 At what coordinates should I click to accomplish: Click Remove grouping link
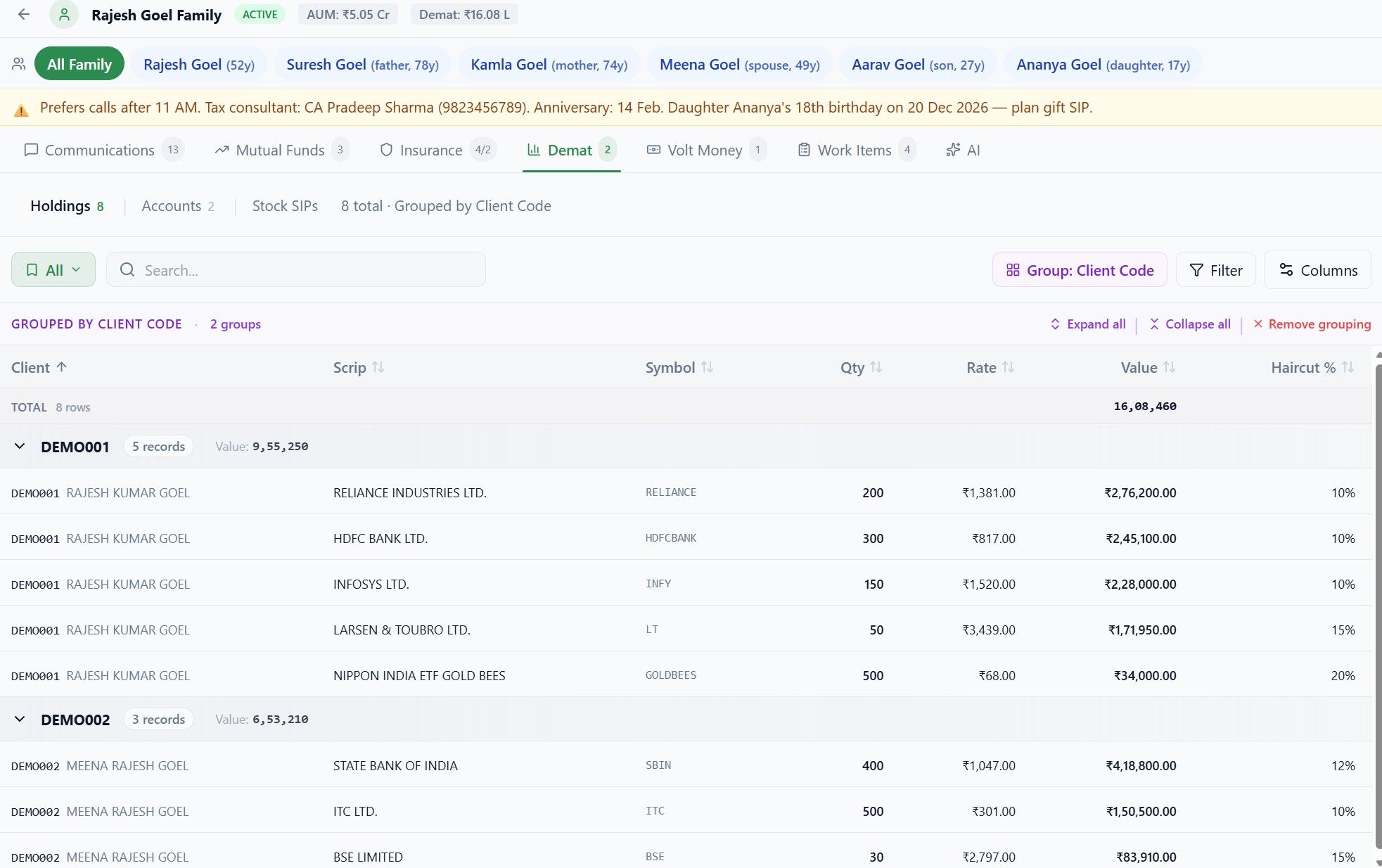1312,324
